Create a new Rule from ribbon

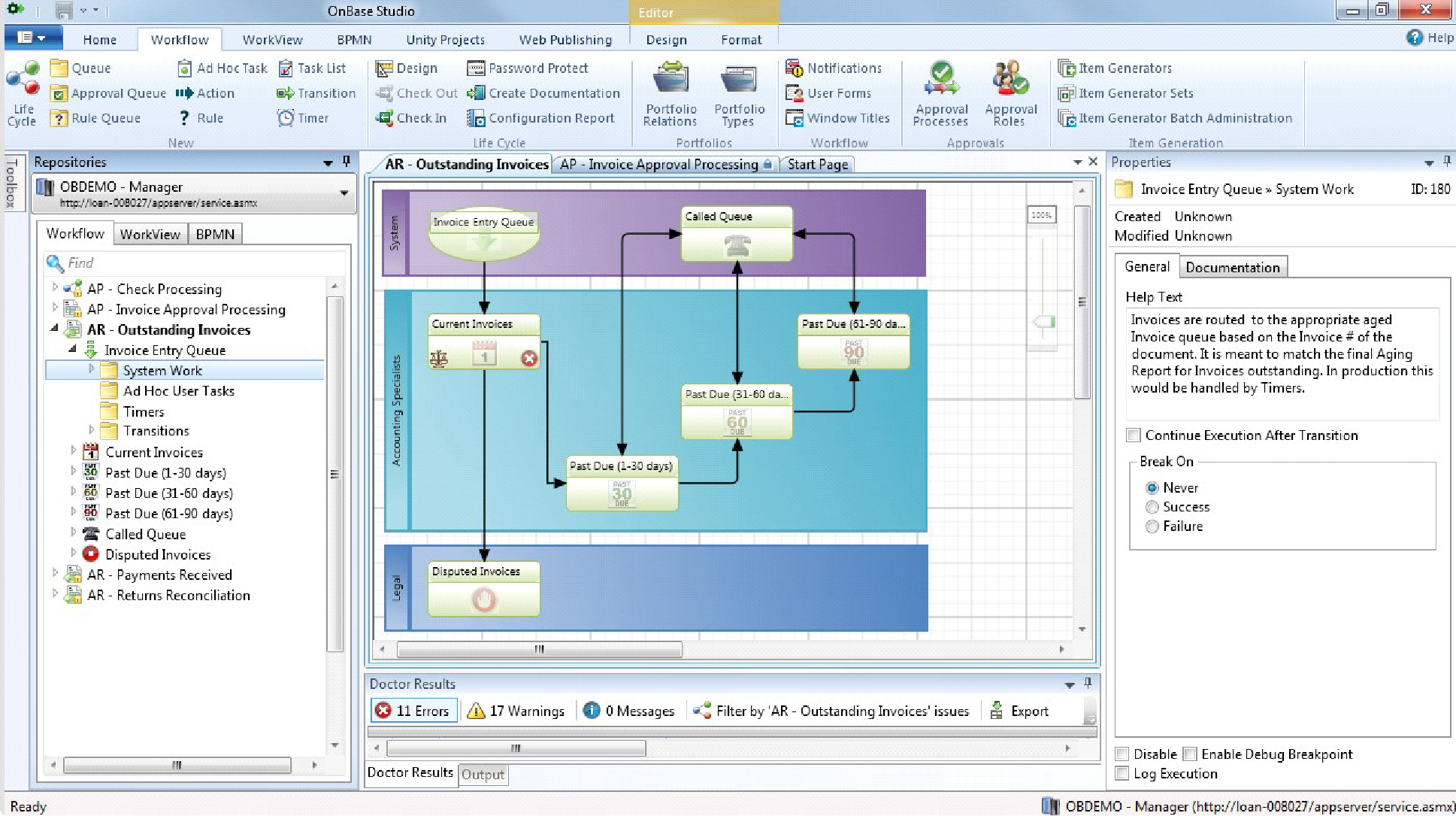pyautogui.click(x=201, y=118)
